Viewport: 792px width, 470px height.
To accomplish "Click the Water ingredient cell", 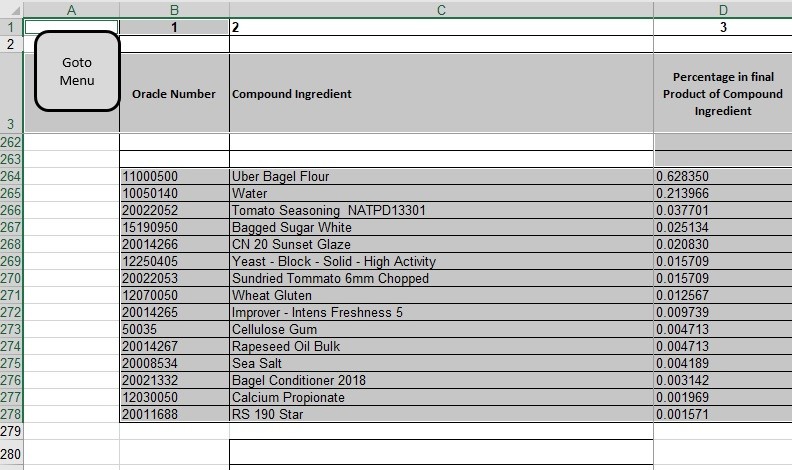I will 441,193.
